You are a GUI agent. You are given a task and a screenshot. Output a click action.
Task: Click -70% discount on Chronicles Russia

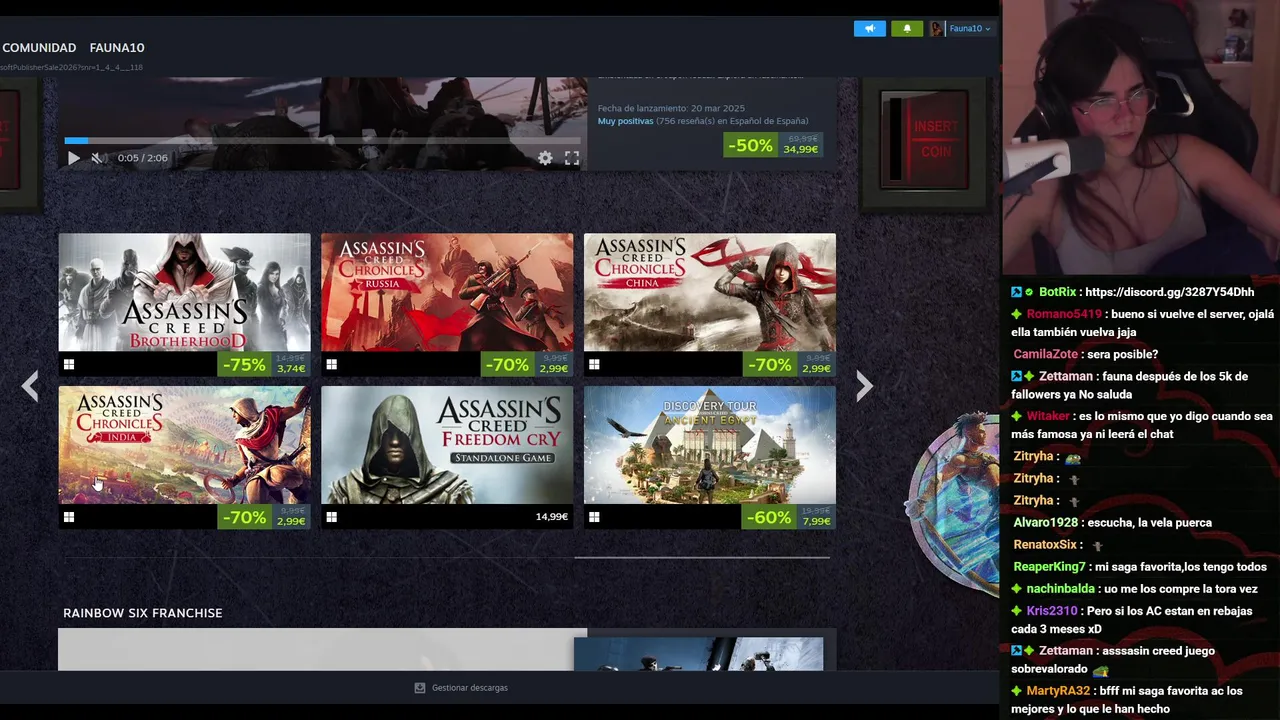click(507, 365)
